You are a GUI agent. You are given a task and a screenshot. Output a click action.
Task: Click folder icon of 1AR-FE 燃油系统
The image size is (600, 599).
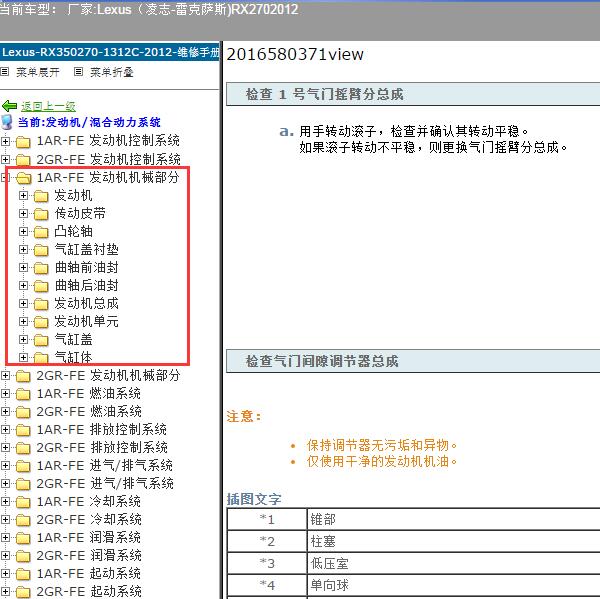(x=23, y=394)
